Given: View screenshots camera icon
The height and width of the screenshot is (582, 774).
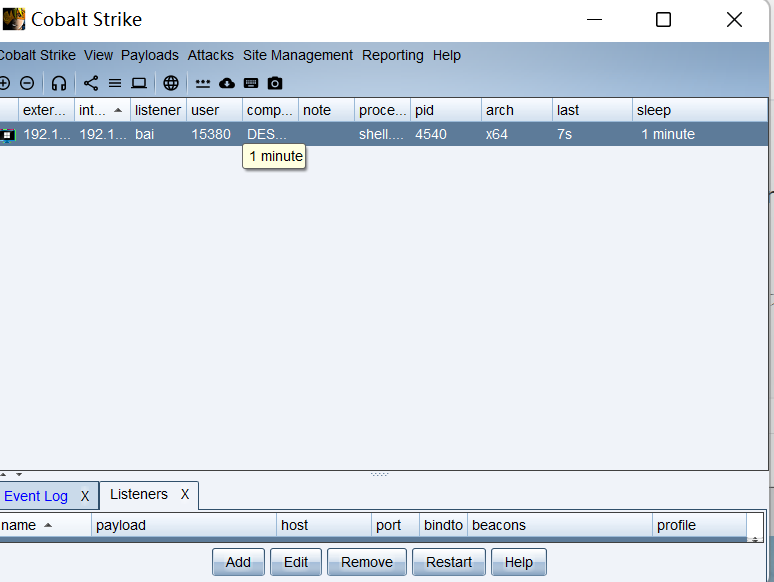Looking at the screenshot, I should point(275,83).
